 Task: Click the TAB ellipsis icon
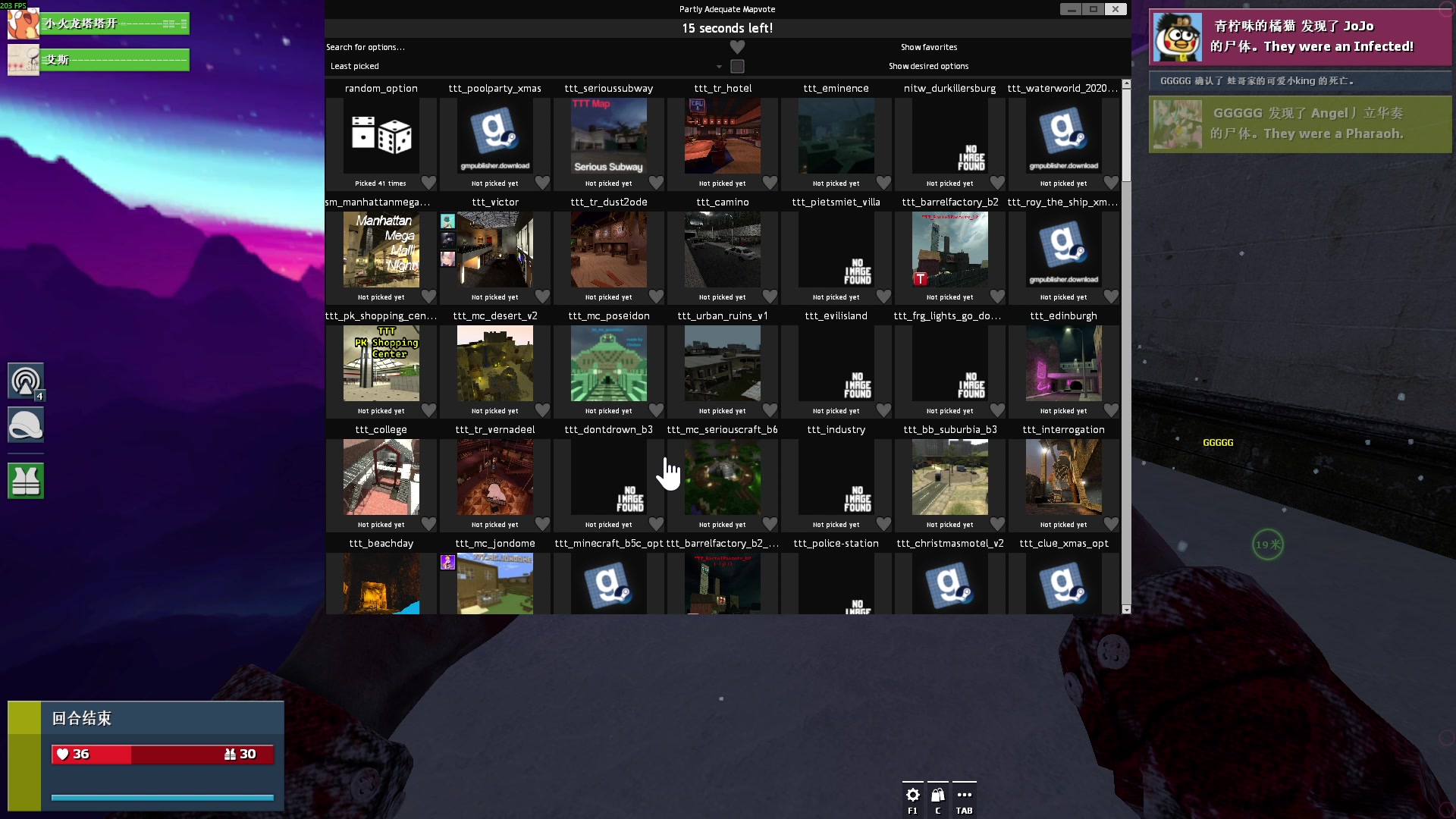(x=964, y=795)
